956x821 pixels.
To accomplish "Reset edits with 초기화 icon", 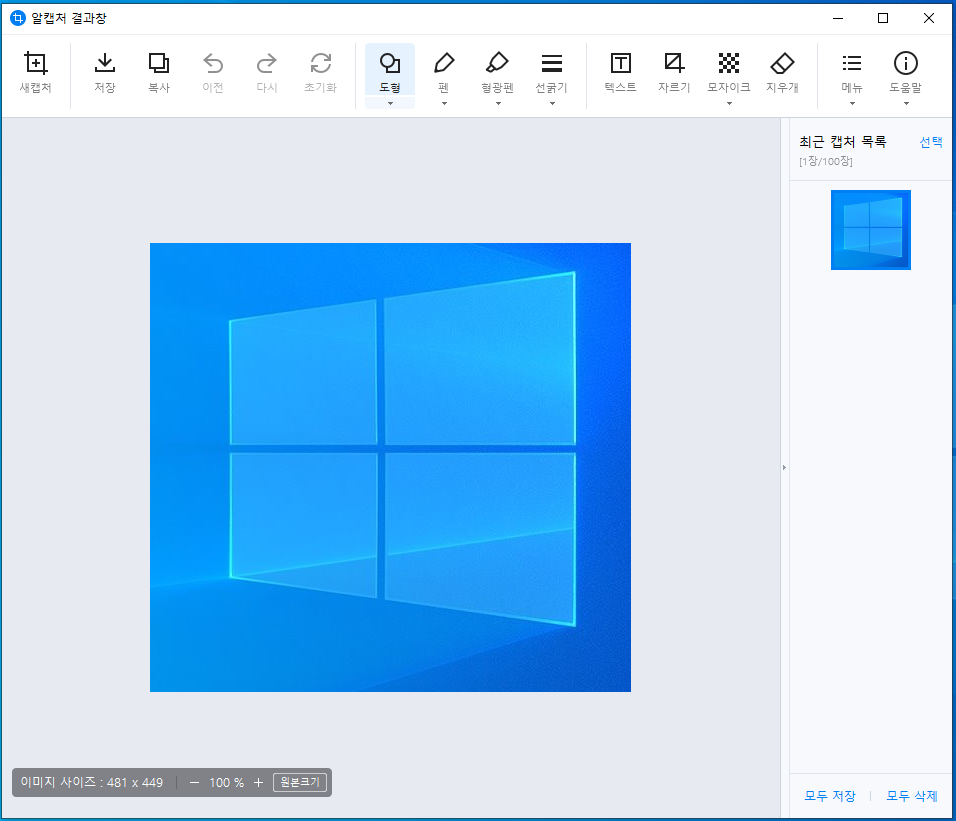I will pyautogui.click(x=321, y=63).
